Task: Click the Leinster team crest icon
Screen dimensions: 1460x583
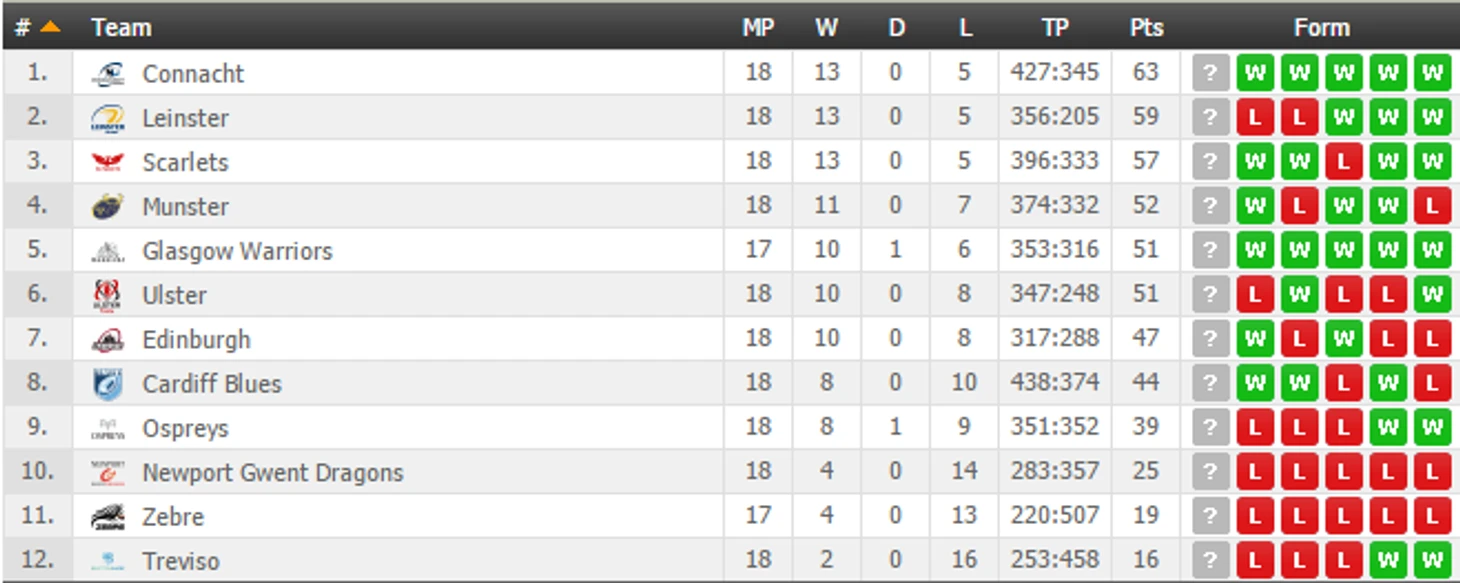Action: (x=108, y=118)
